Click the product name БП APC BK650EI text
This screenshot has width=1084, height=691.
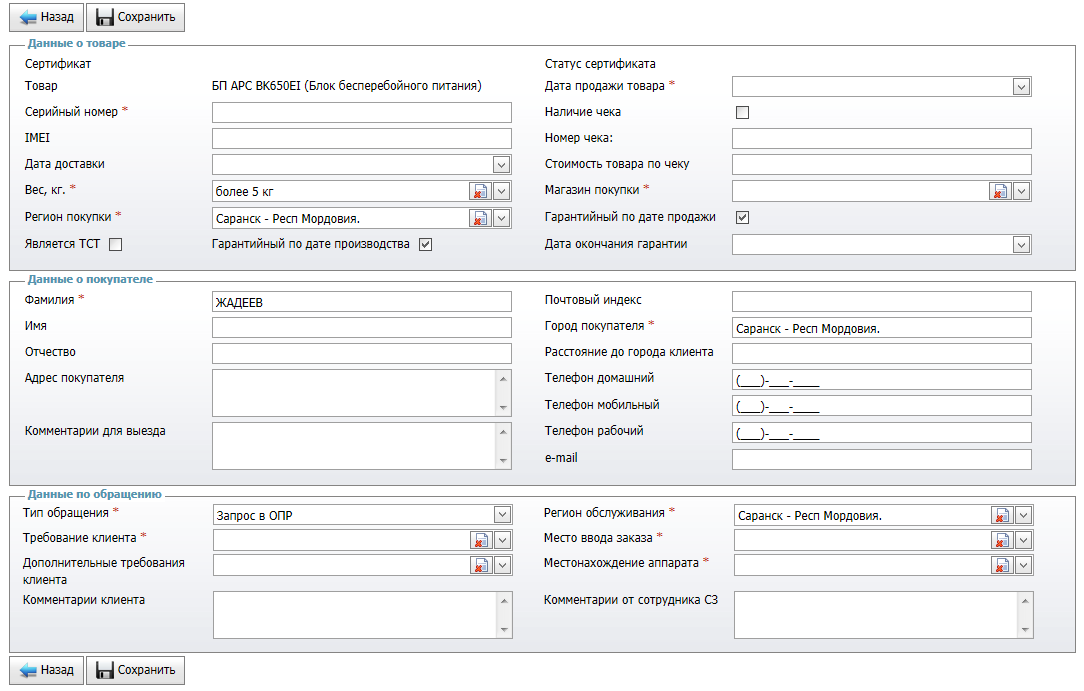coord(346,86)
